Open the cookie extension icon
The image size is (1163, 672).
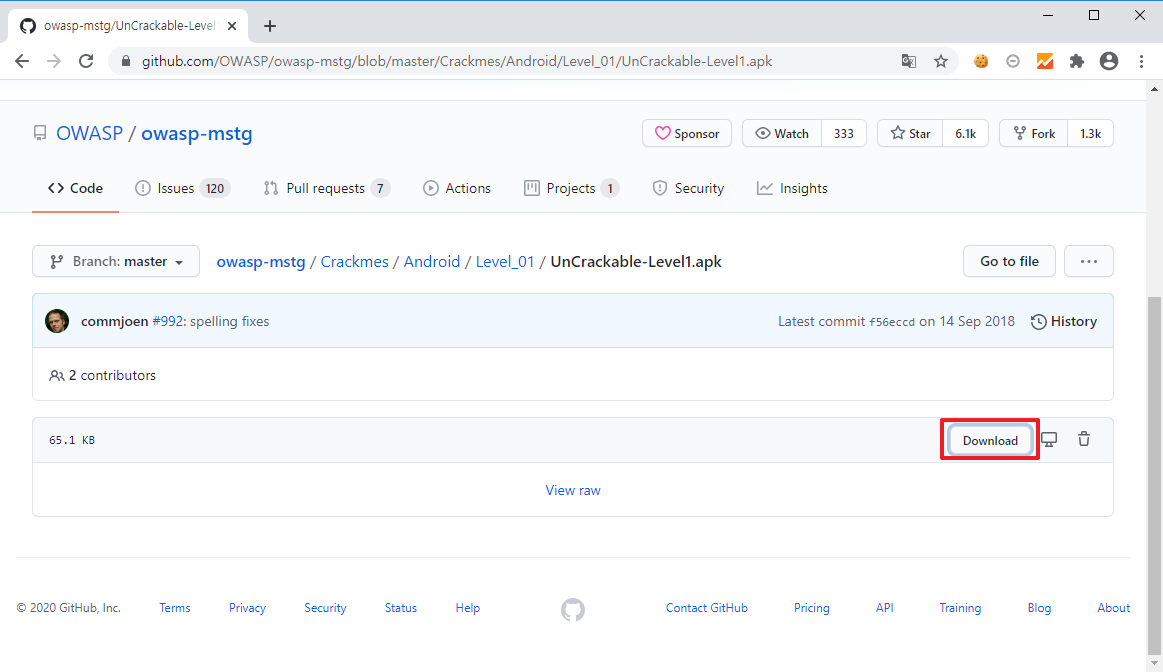[981, 62]
